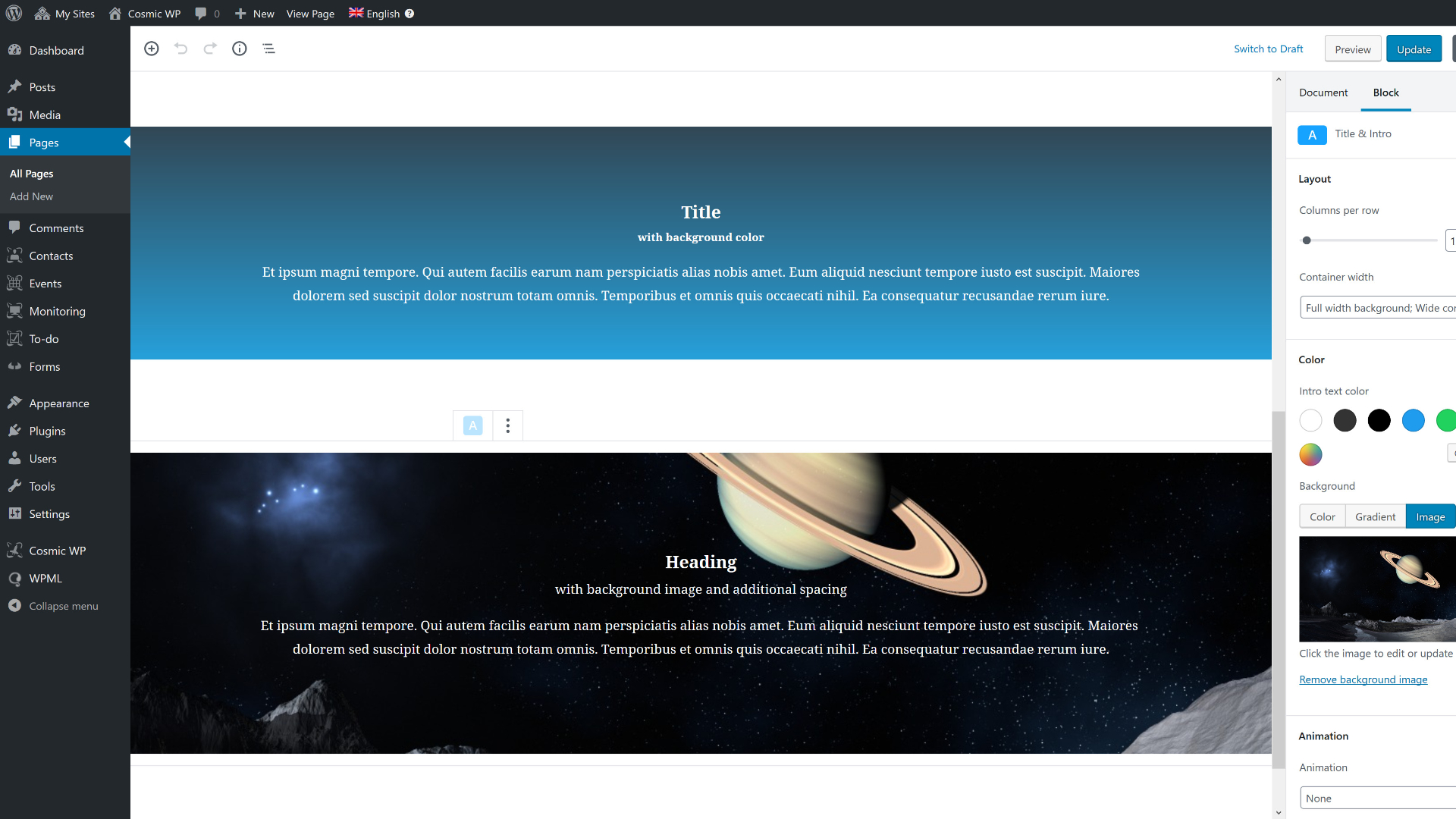Drag the Columns per row slider
1456x819 pixels.
click(1307, 240)
